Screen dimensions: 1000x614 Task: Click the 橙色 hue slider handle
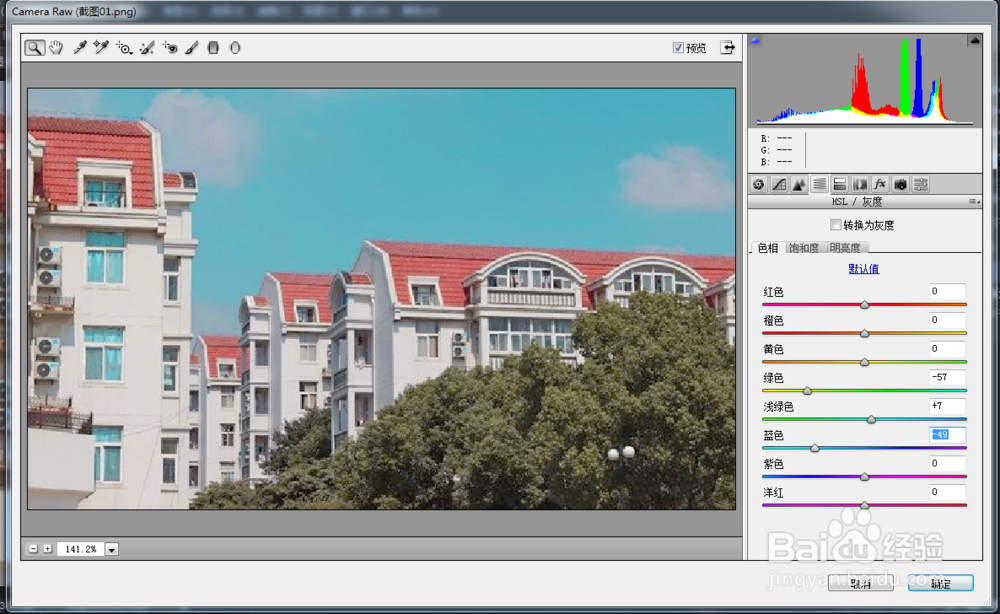click(865, 334)
